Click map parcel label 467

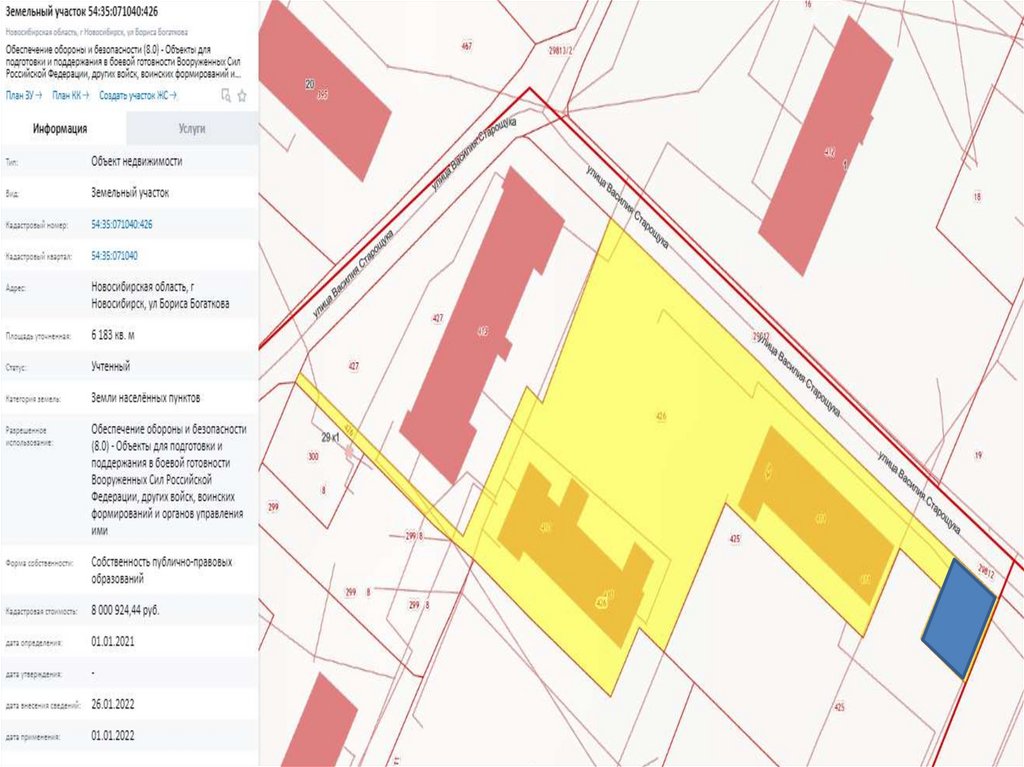coord(466,46)
